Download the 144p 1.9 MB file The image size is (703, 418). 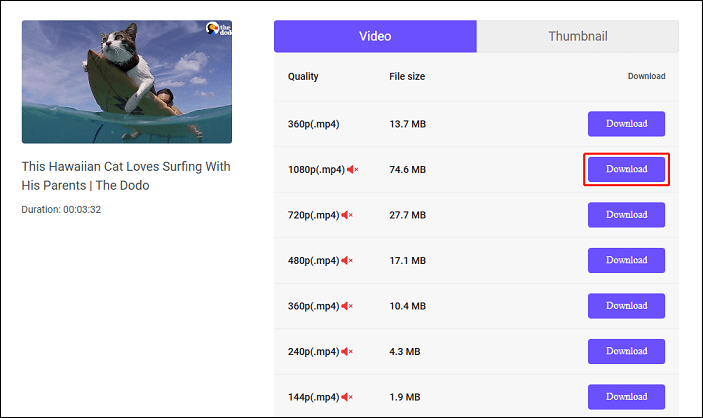point(626,397)
